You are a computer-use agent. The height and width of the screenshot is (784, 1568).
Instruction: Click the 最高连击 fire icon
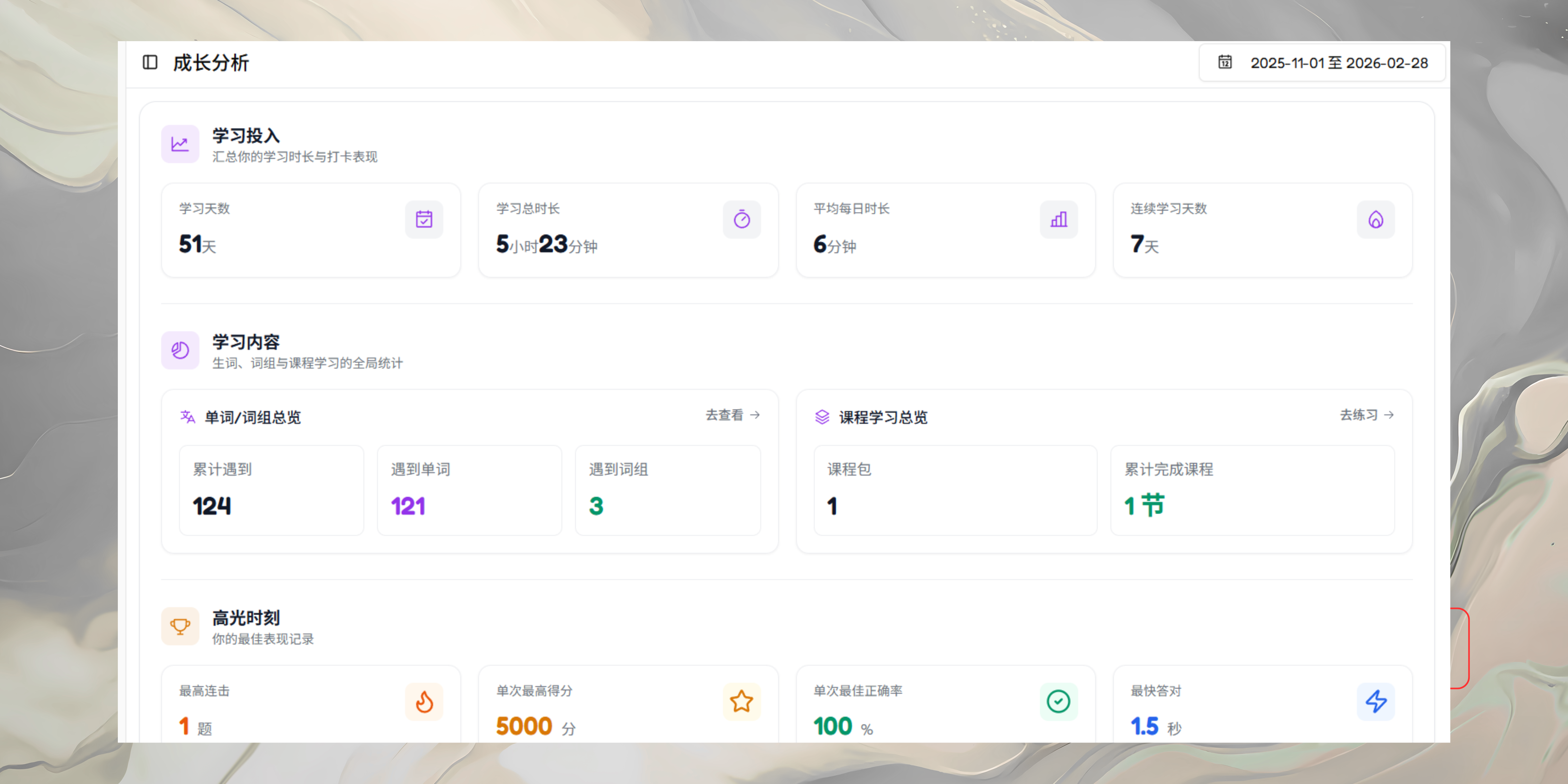(x=424, y=701)
